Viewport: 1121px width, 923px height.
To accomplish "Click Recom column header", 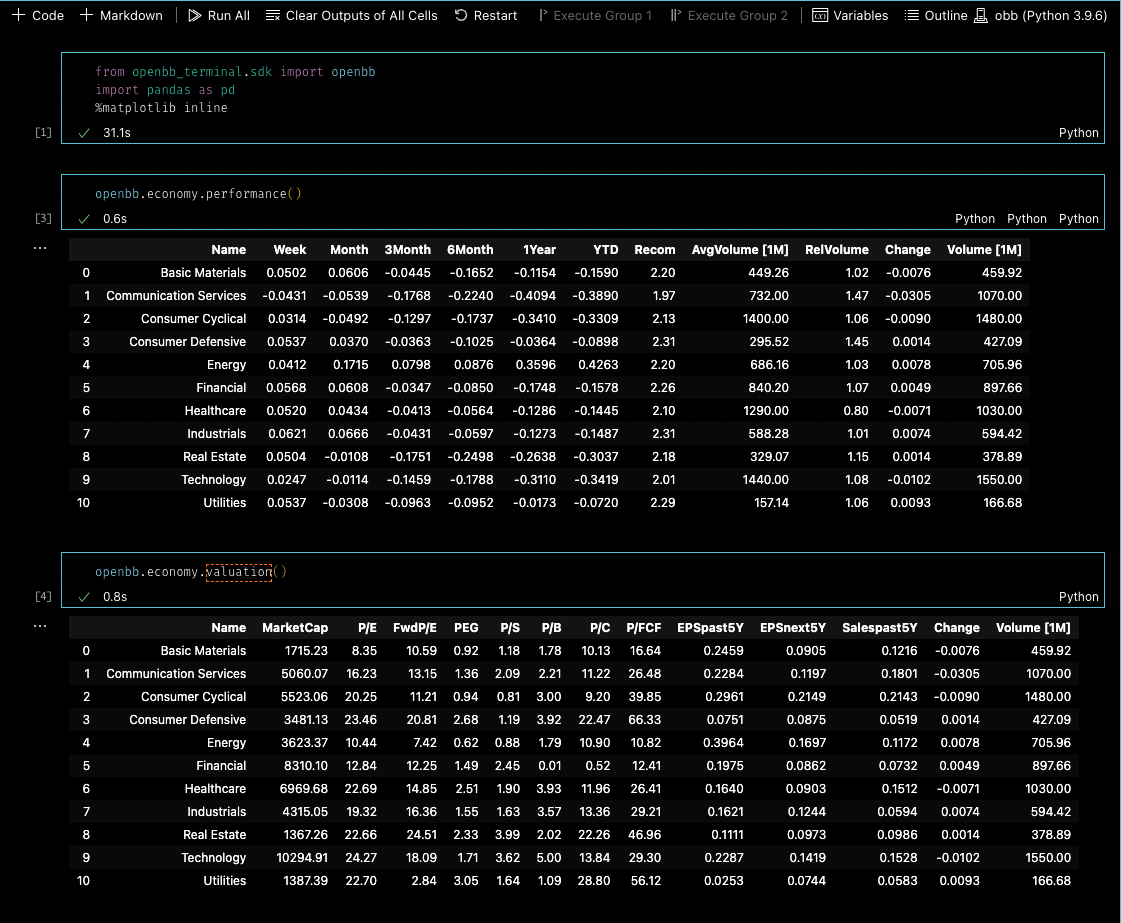I will click(655, 250).
